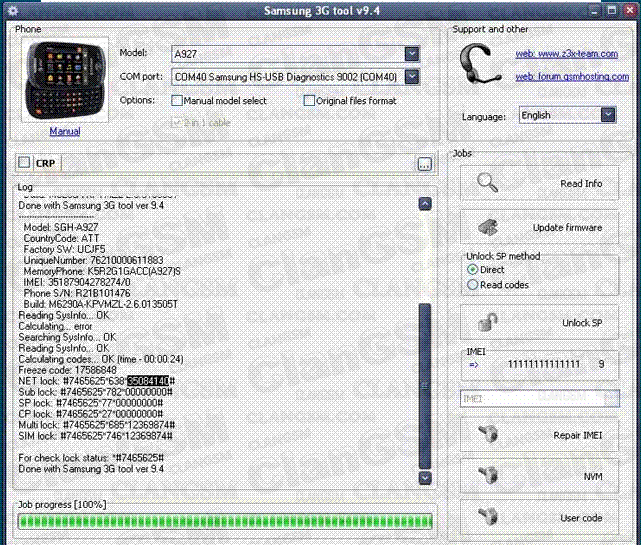Viewport: 641px width, 545px height.
Task: Close the Samsung 3G tool window
Action: tap(630, 10)
